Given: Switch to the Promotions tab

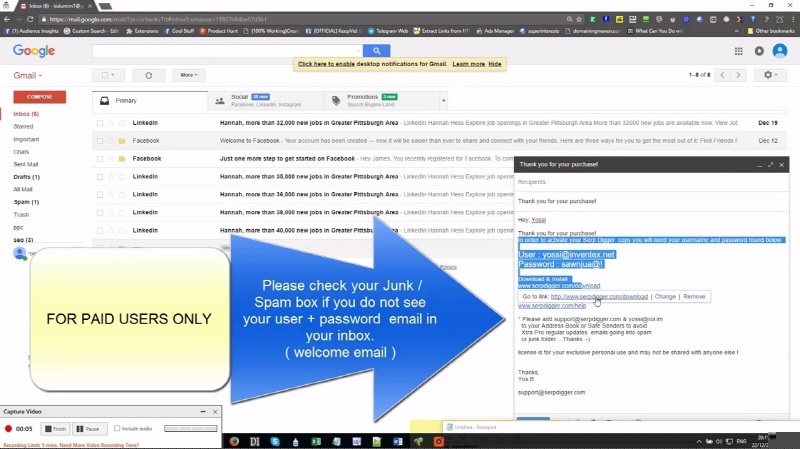Looking at the screenshot, I should [x=382, y=101].
